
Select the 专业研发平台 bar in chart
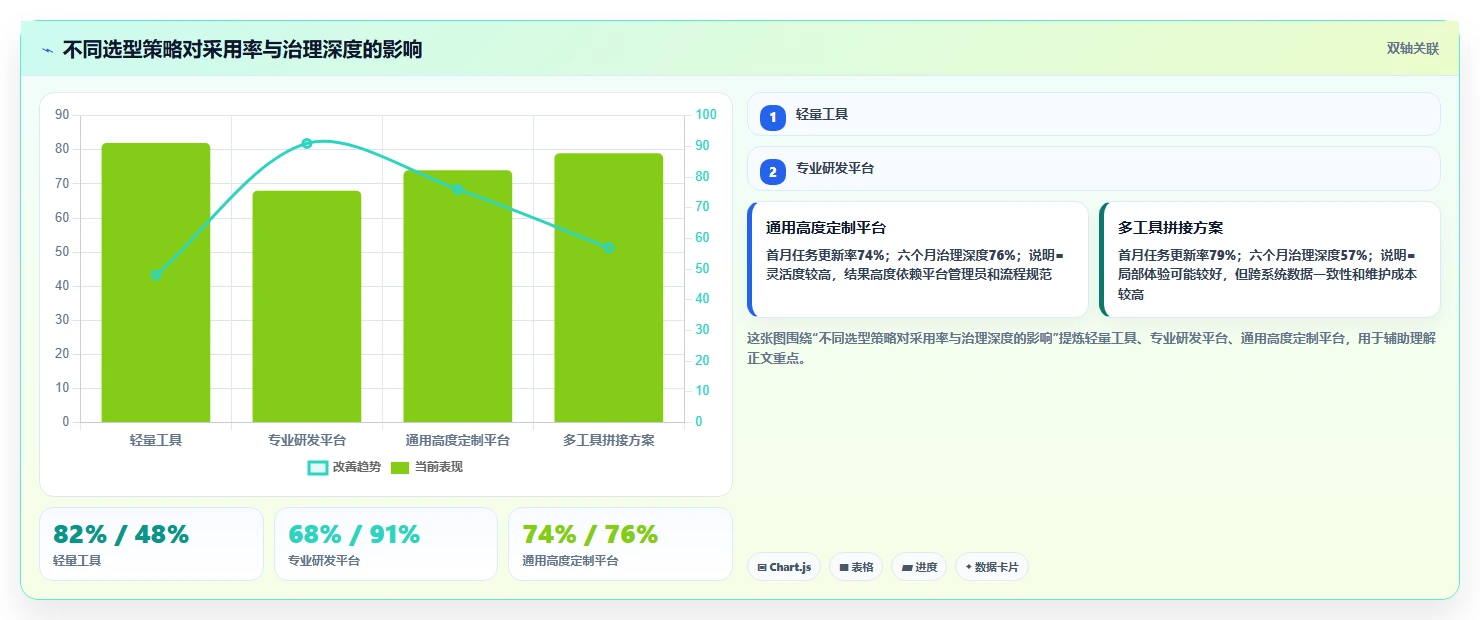(x=307, y=306)
